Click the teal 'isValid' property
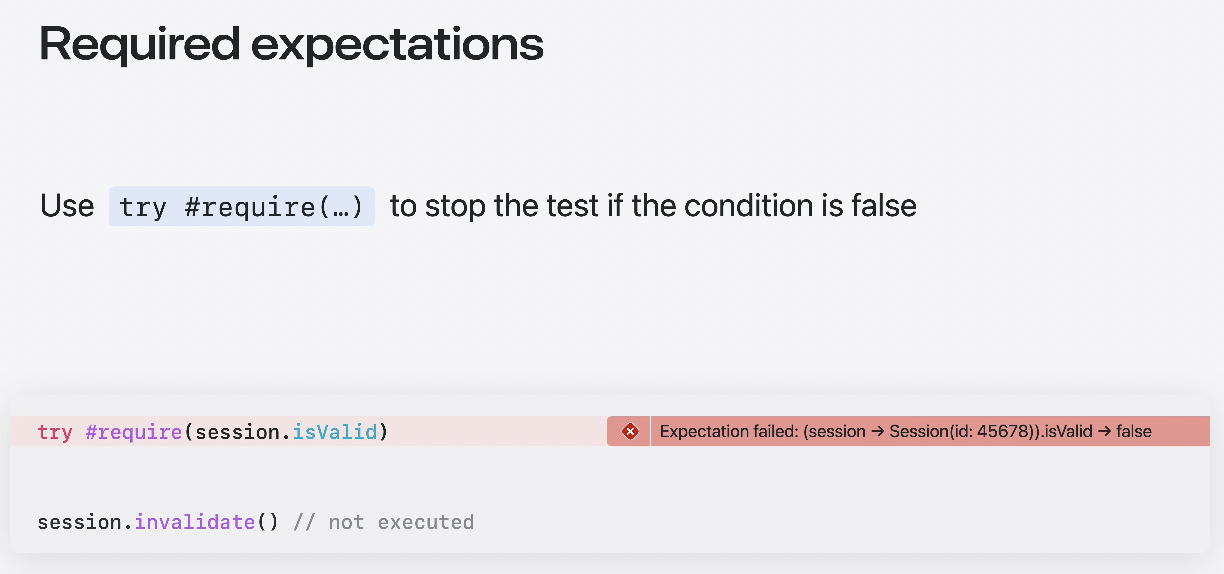Viewport: 1224px width, 574px height. coord(334,432)
